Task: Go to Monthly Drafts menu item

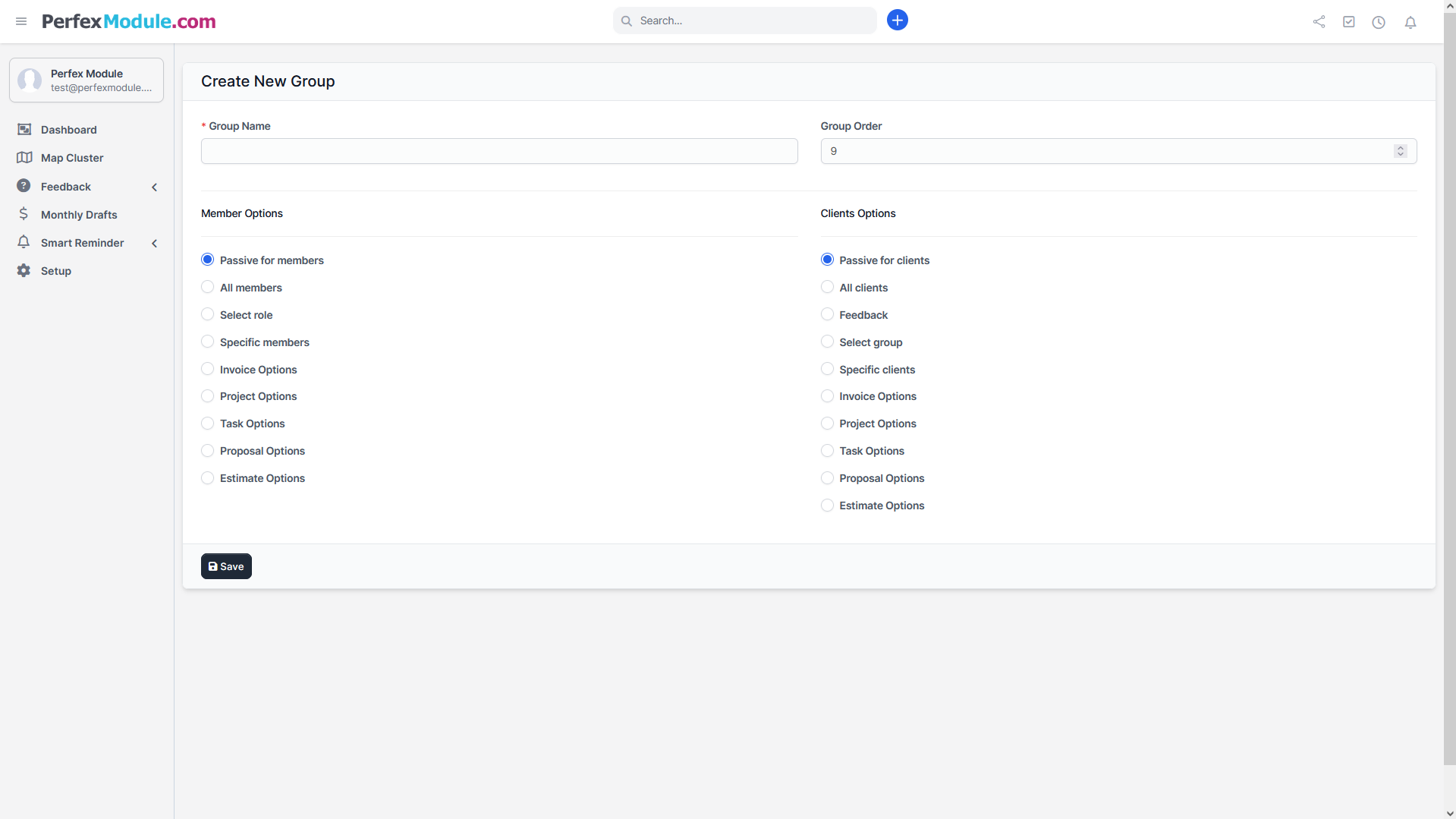Action: [79, 215]
